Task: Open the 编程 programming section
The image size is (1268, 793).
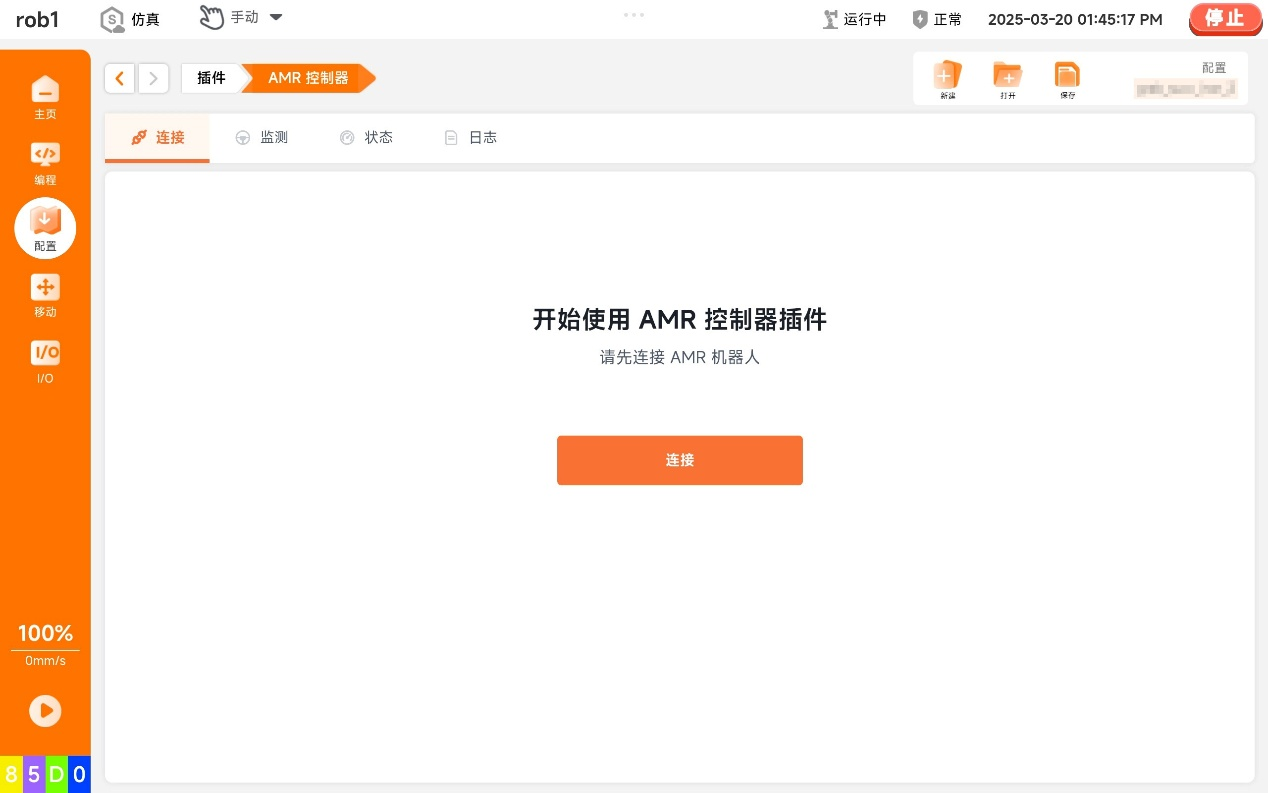Action: (x=45, y=163)
